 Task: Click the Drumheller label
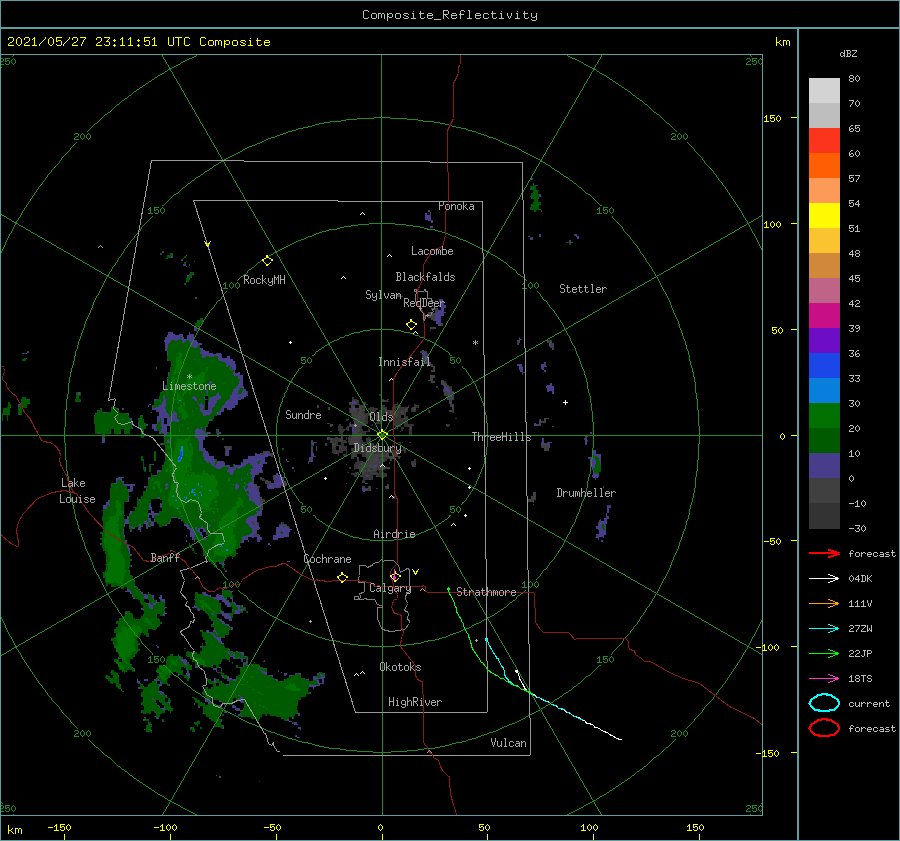586,493
